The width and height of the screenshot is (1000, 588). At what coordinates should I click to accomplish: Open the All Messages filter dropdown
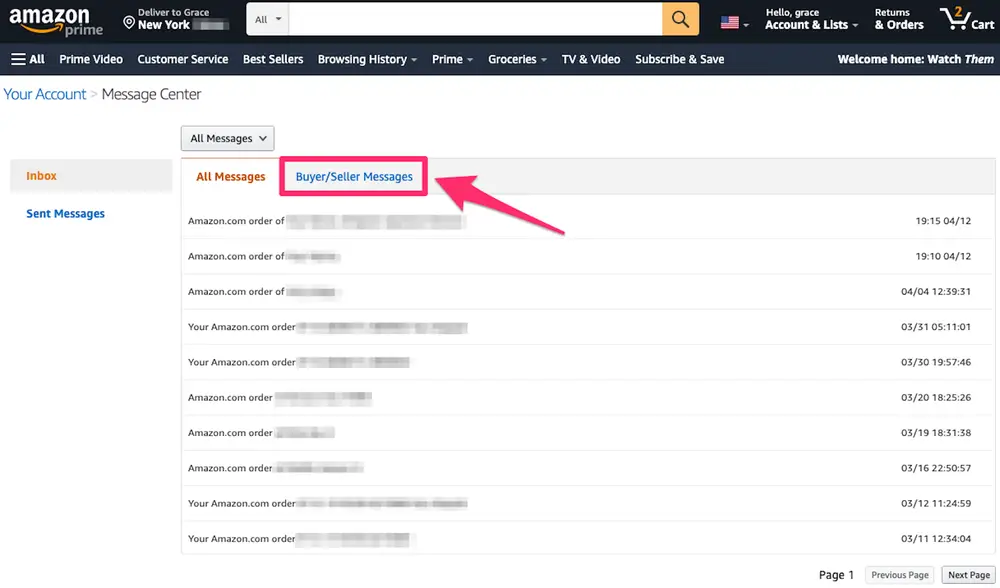[228, 138]
